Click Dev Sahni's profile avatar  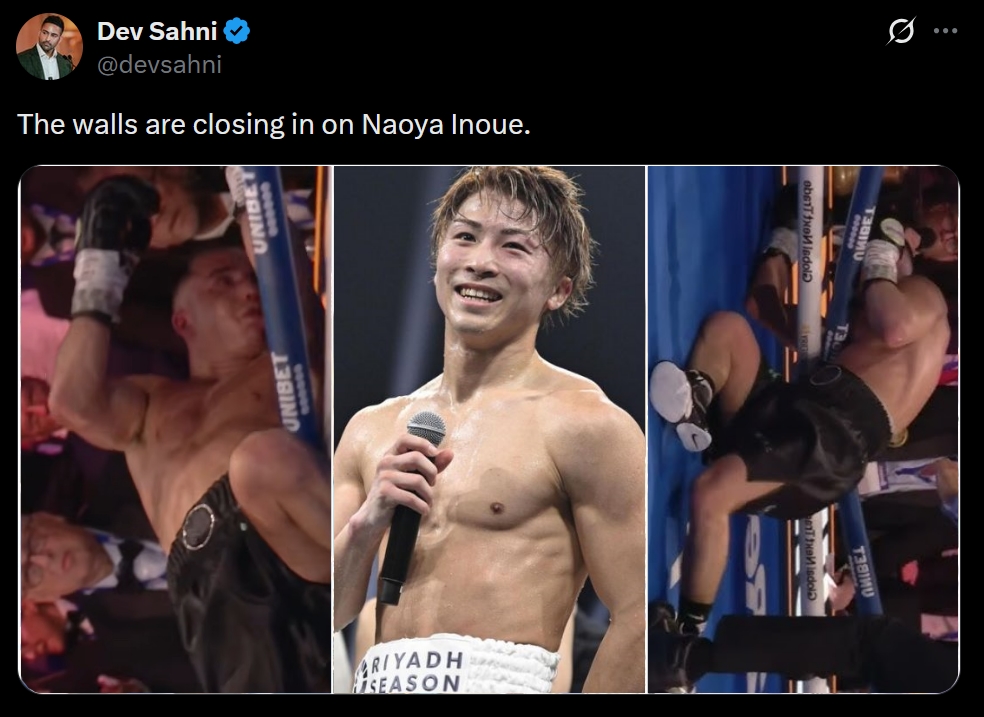click(49, 46)
